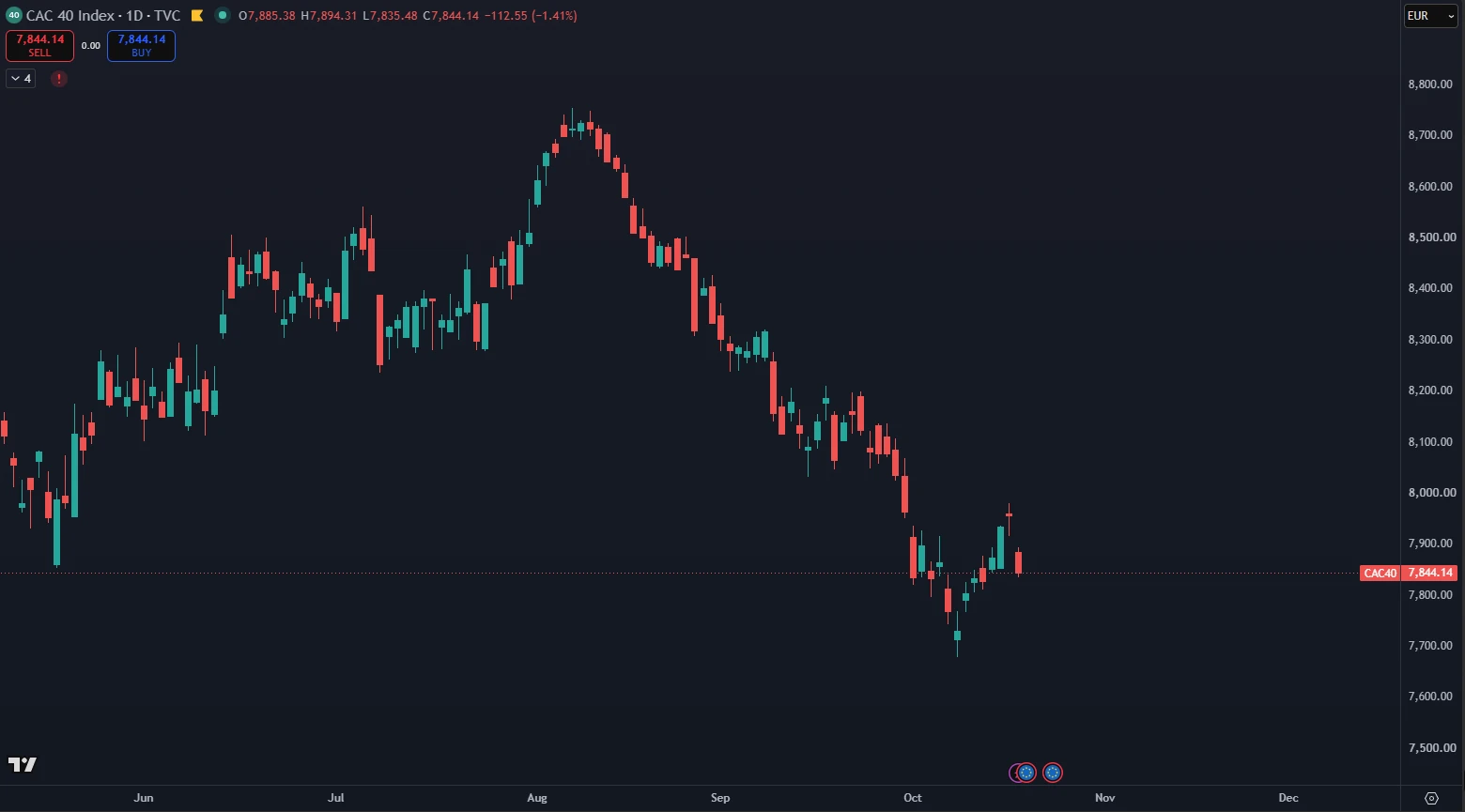Click the red CAC40 price line label
Viewport: 1465px width, 812px height.
click(1380, 573)
